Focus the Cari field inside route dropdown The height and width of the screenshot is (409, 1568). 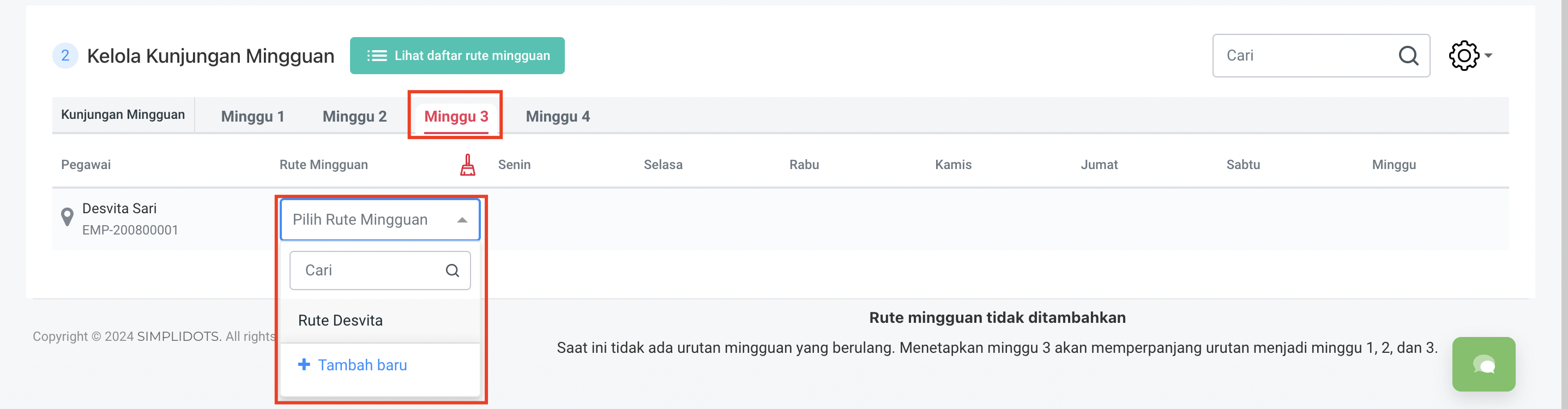coord(368,271)
